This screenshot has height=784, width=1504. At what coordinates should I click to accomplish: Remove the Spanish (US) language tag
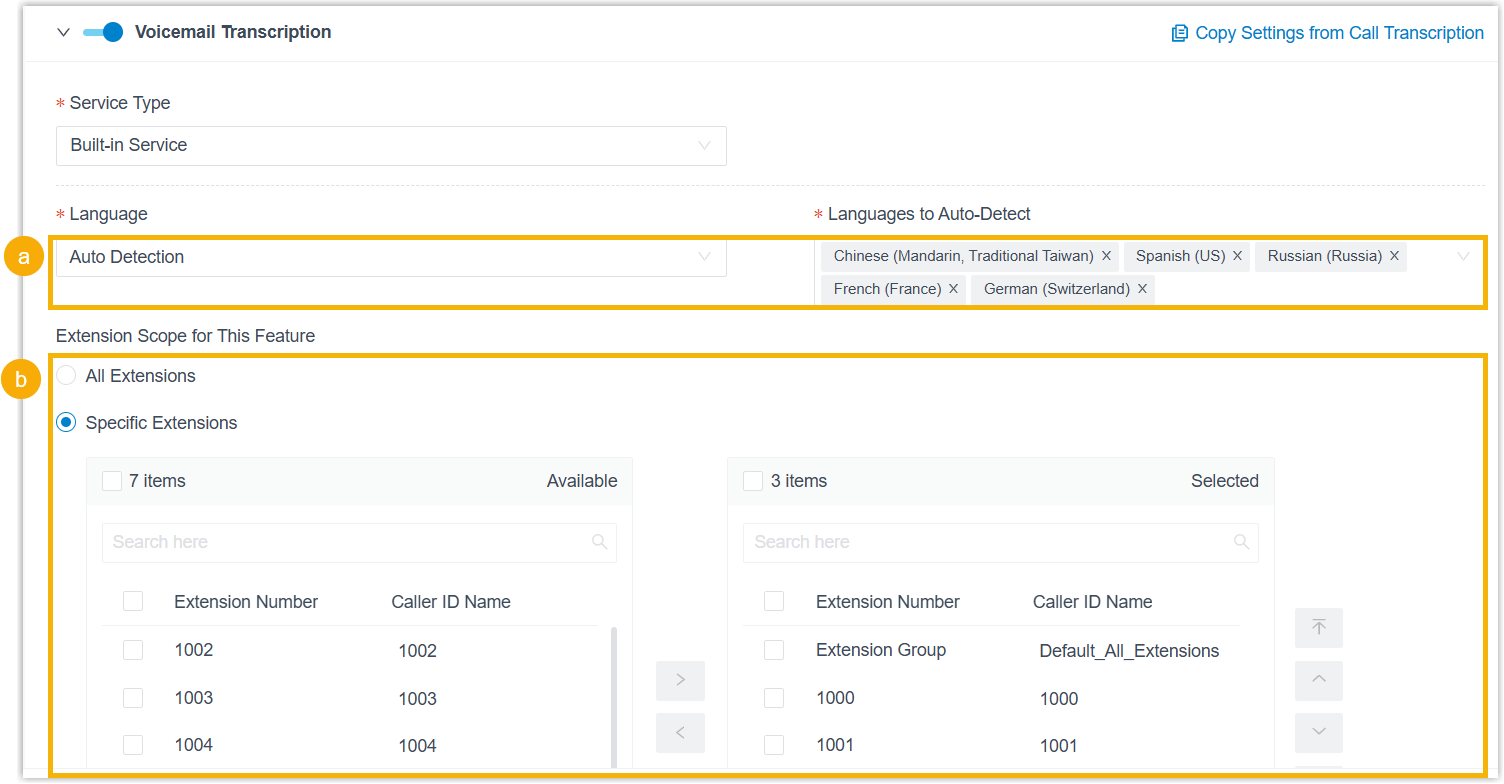(1237, 256)
